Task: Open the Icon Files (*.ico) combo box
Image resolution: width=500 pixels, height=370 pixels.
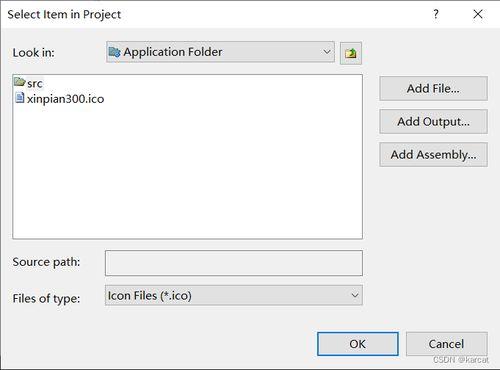Action: pyautogui.click(x=234, y=295)
